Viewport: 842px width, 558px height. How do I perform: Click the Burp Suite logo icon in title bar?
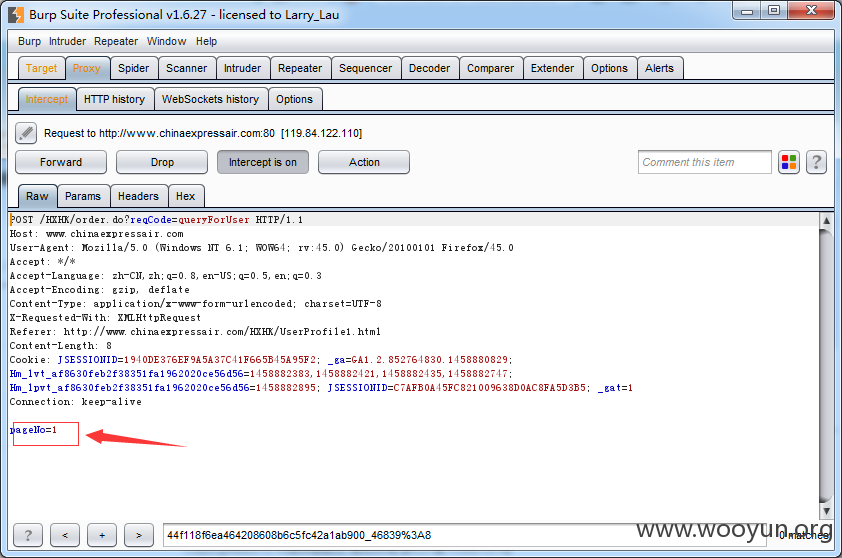(x=16, y=15)
